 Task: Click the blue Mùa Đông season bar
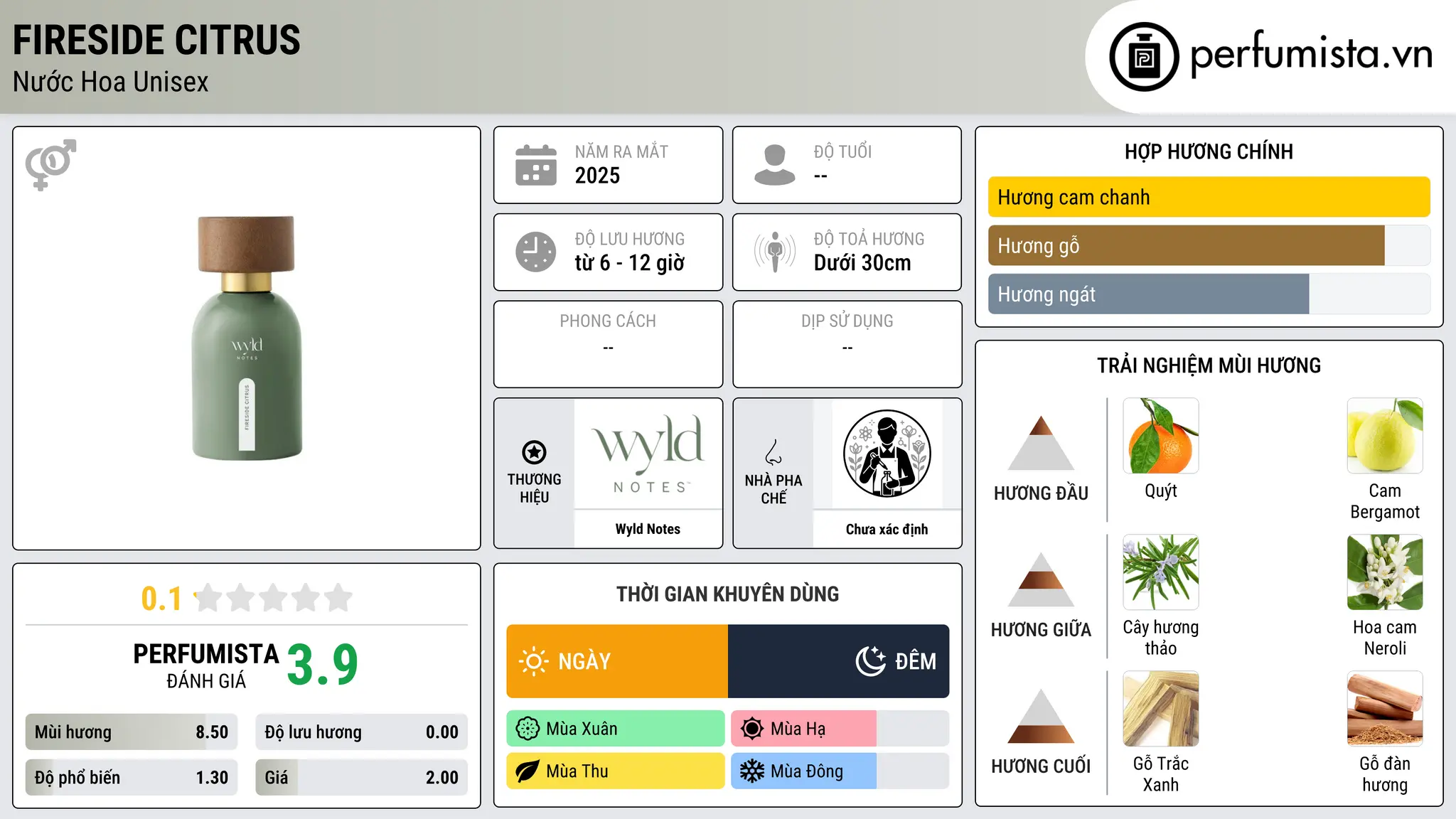pos(804,771)
